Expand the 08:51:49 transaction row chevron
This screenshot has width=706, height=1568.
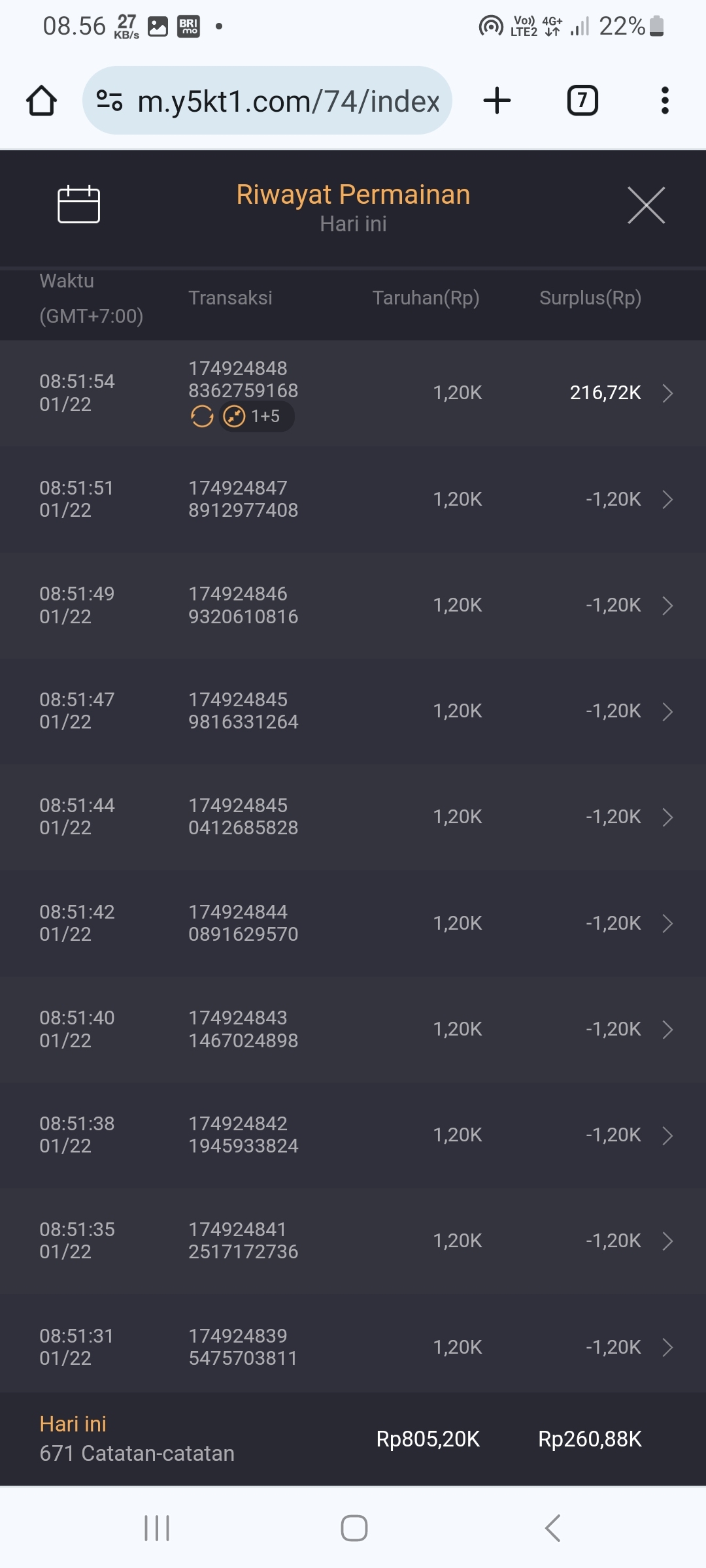point(667,606)
